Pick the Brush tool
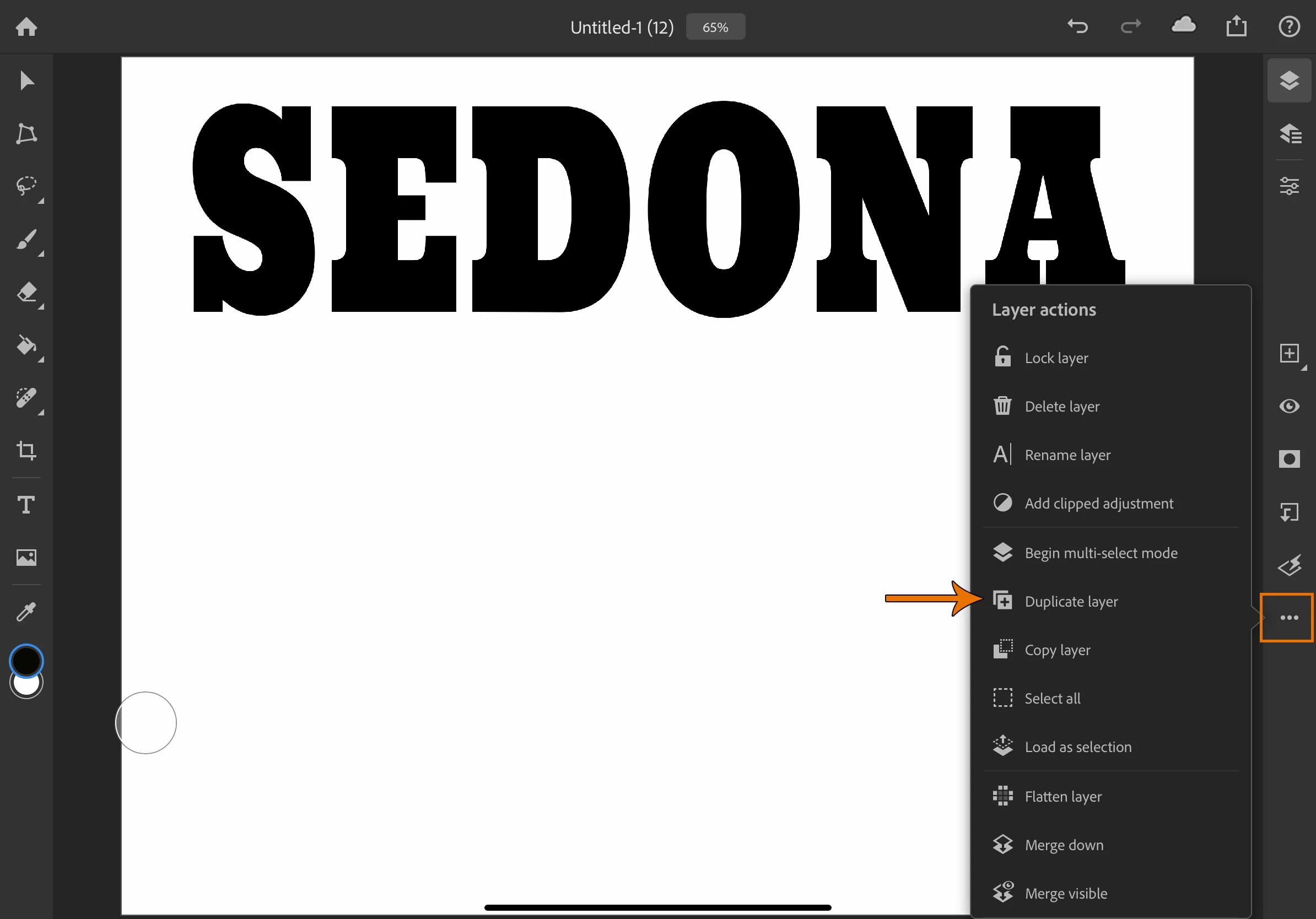The width and height of the screenshot is (1316, 919). tap(26, 240)
